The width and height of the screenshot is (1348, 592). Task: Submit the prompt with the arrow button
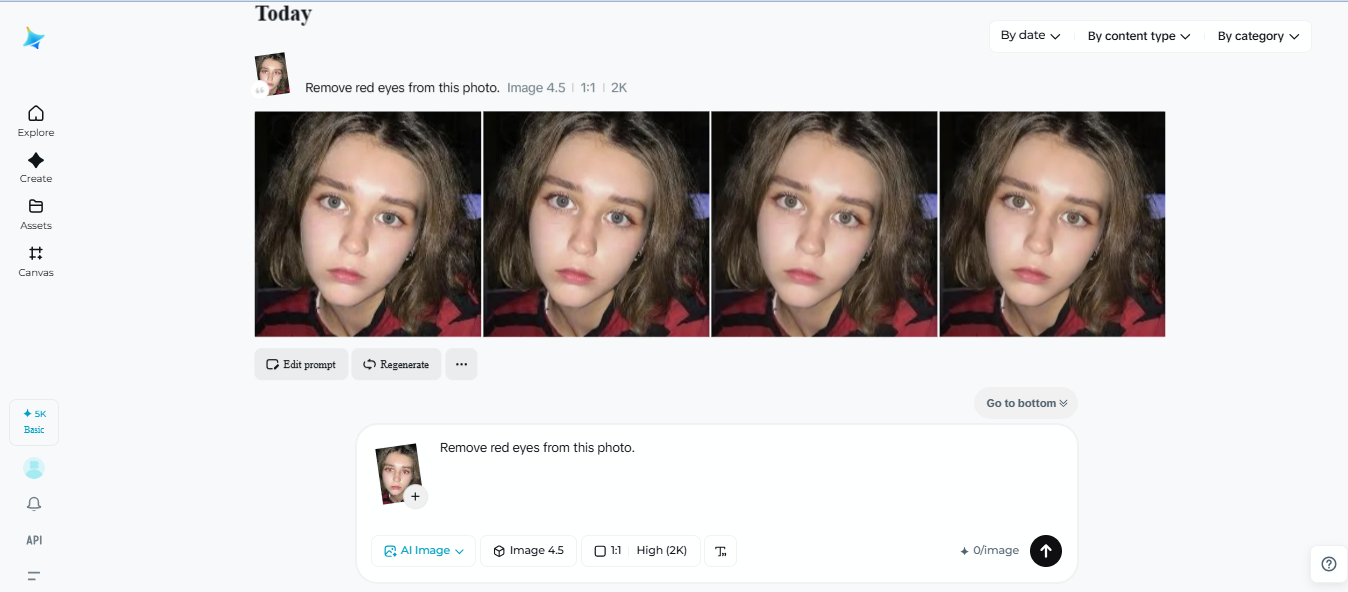point(1046,551)
